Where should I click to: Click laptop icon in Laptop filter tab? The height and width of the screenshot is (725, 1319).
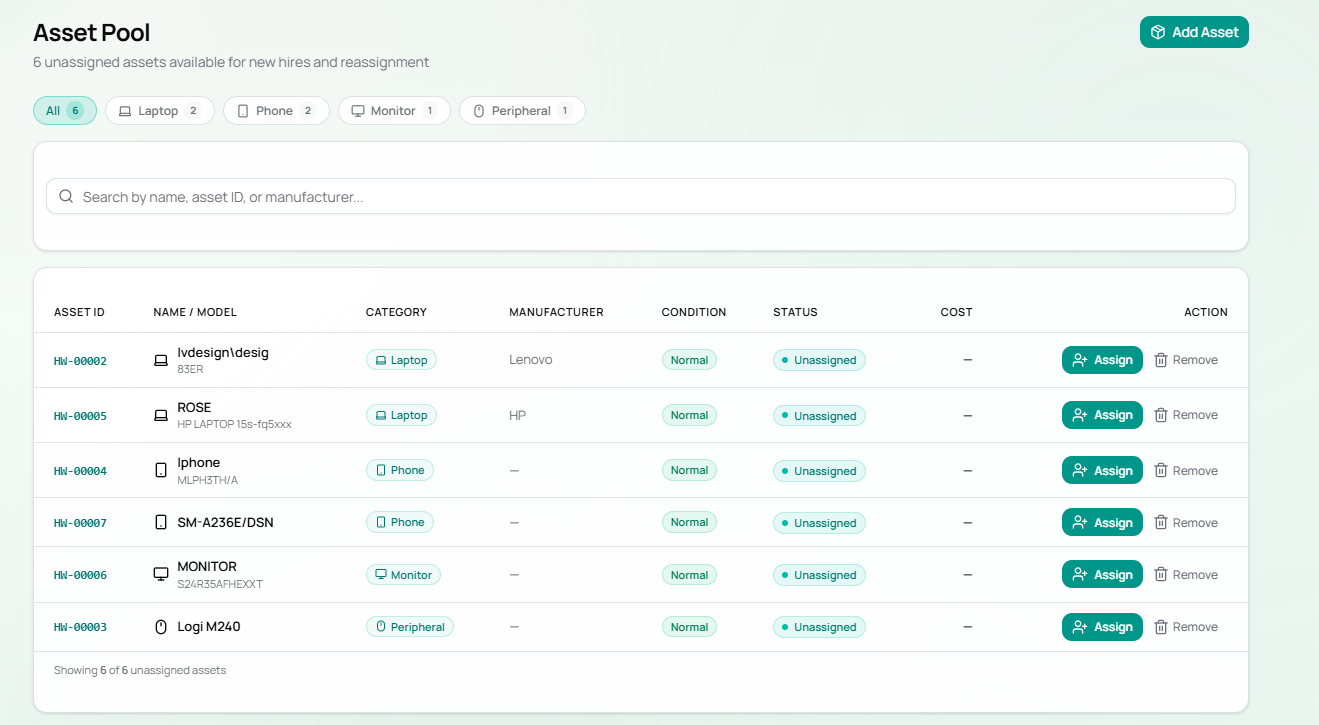(125, 111)
